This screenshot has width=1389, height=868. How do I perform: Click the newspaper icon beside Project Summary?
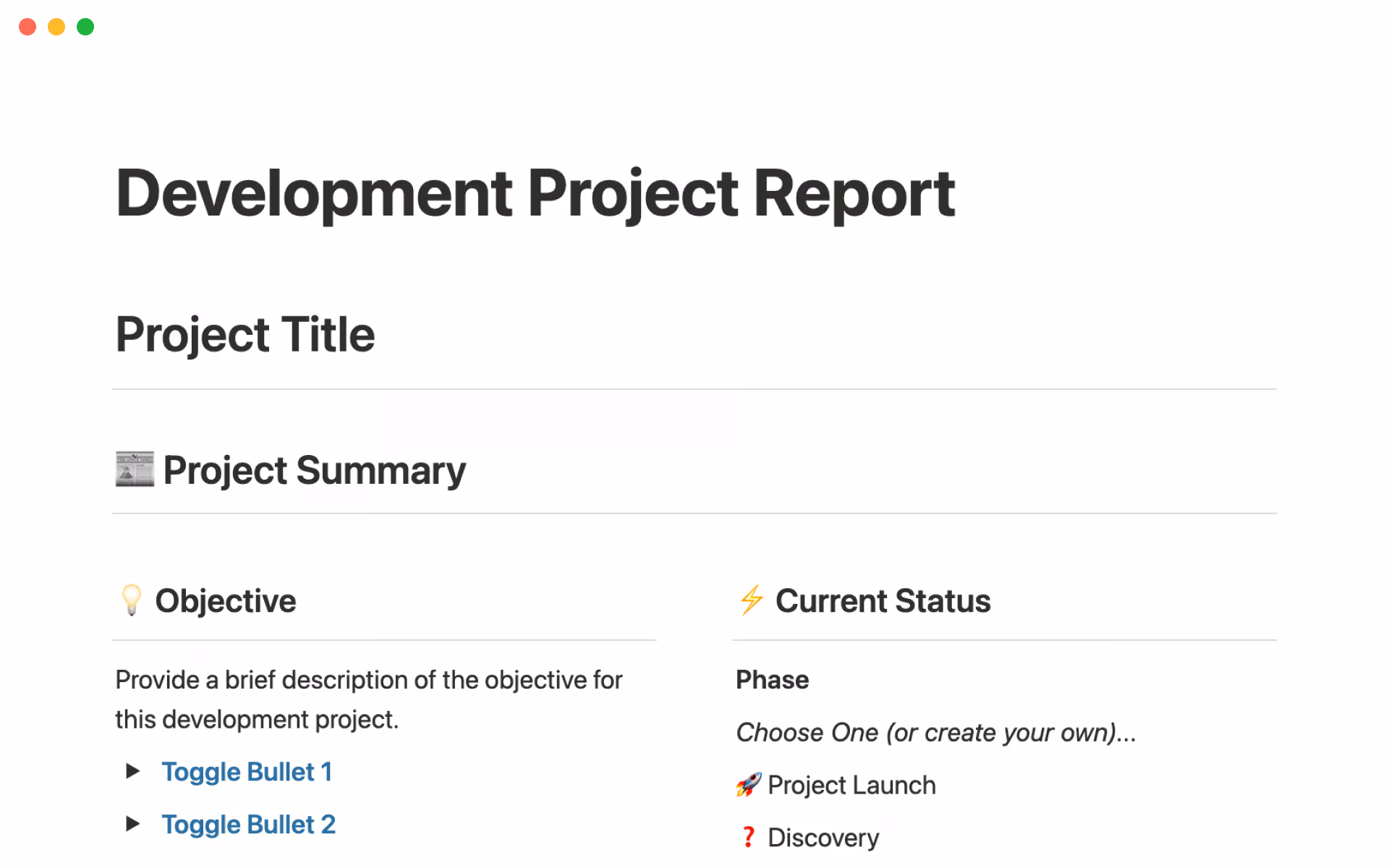(135, 469)
